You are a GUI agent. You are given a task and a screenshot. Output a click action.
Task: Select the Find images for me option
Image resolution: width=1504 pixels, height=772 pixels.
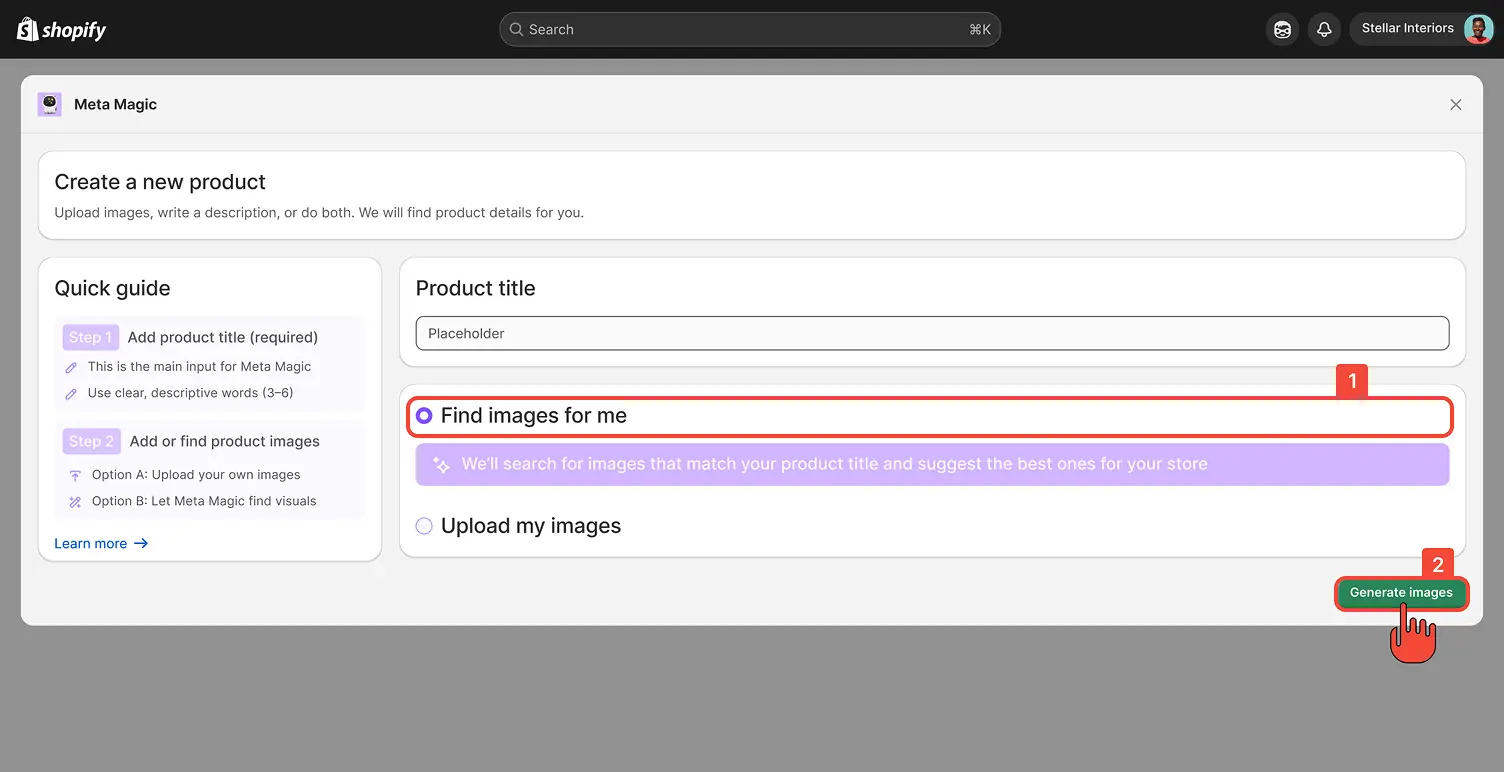coord(424,415)
